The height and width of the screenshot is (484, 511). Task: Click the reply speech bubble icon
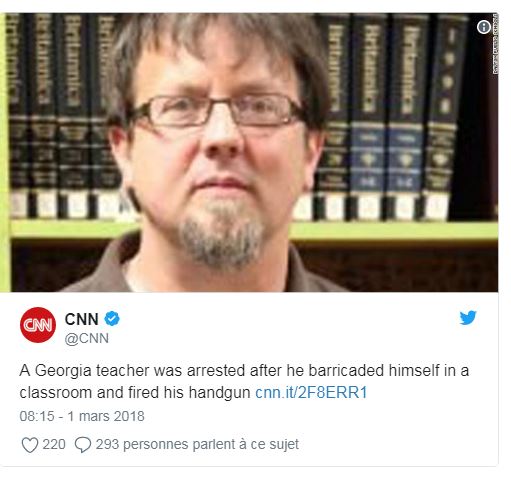click(x=83, y=445)
